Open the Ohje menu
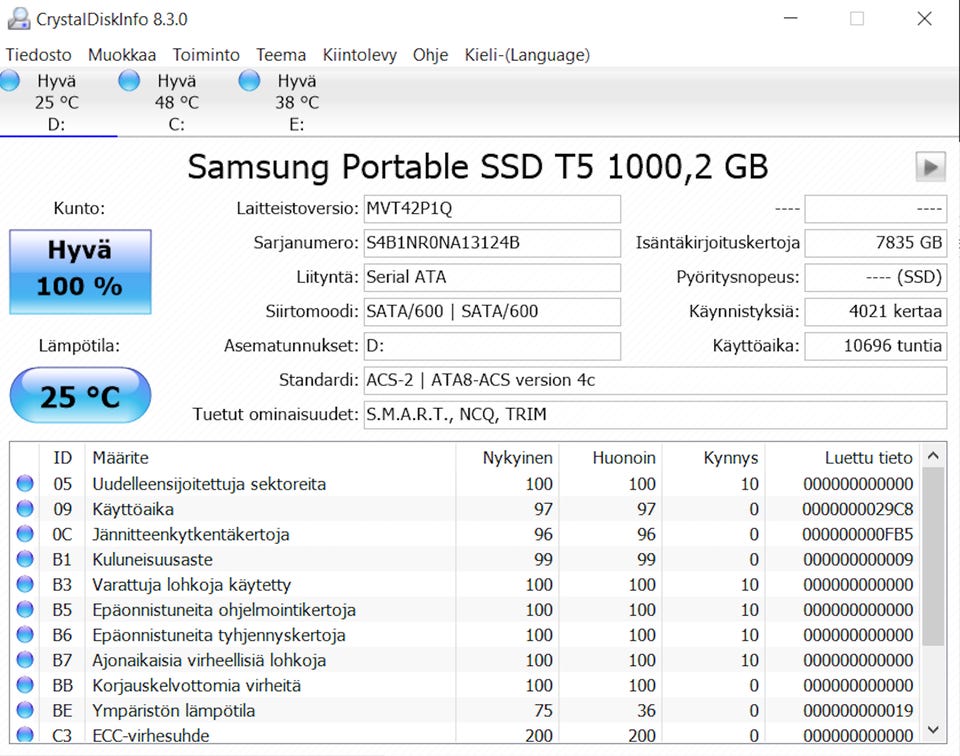 click(430, 55)
